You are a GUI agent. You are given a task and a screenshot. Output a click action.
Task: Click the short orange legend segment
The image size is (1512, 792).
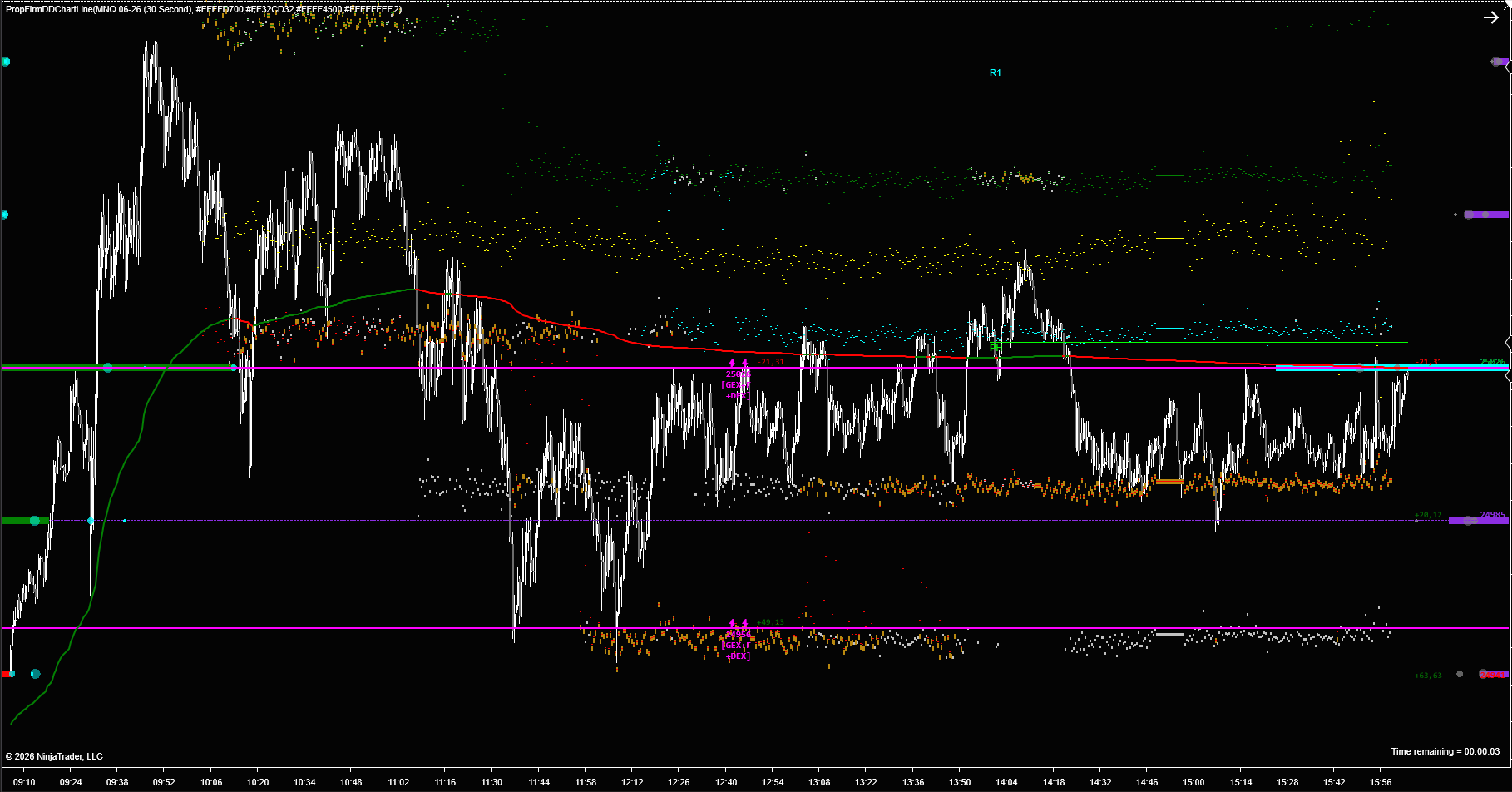[x=1169, y=482]
